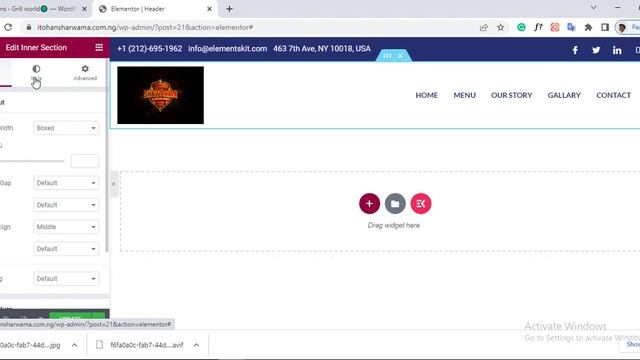Open the Grammarly extension icon
The height and width of the screenshot is (360, 640).
[x=521, y=27]
